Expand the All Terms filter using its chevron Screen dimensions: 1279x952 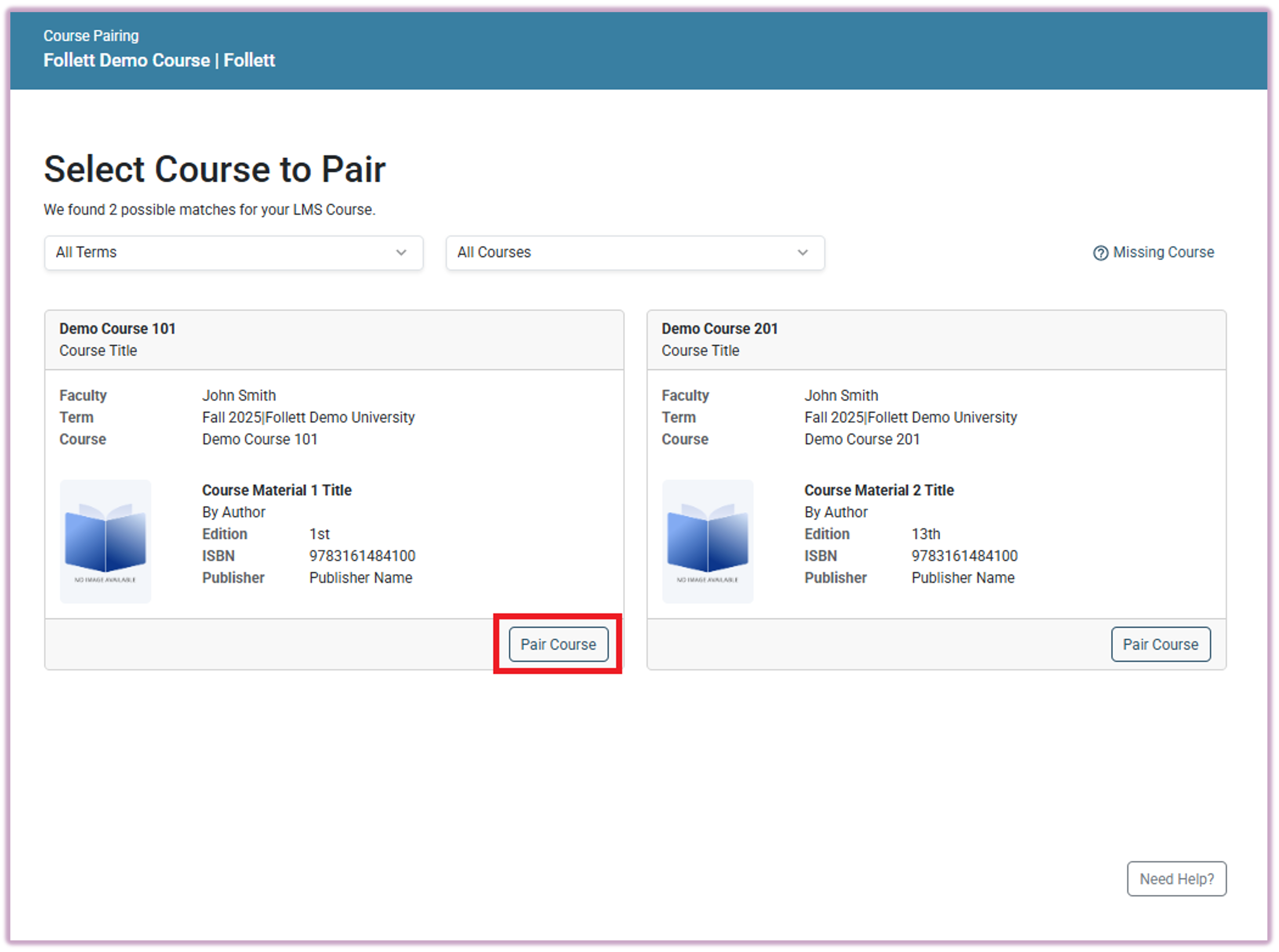[x=402, y=253]
